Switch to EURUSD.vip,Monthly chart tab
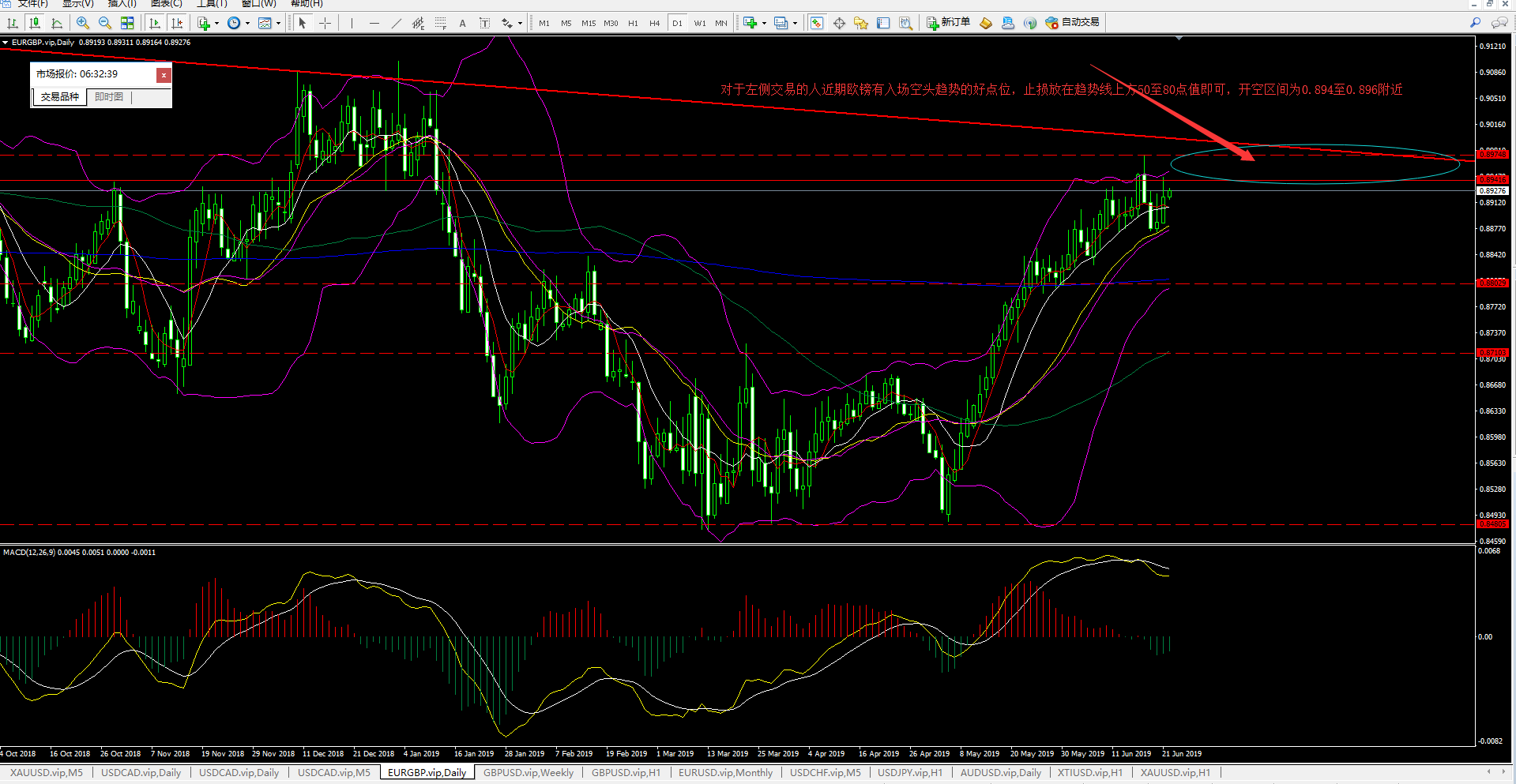 coord(725,773)
